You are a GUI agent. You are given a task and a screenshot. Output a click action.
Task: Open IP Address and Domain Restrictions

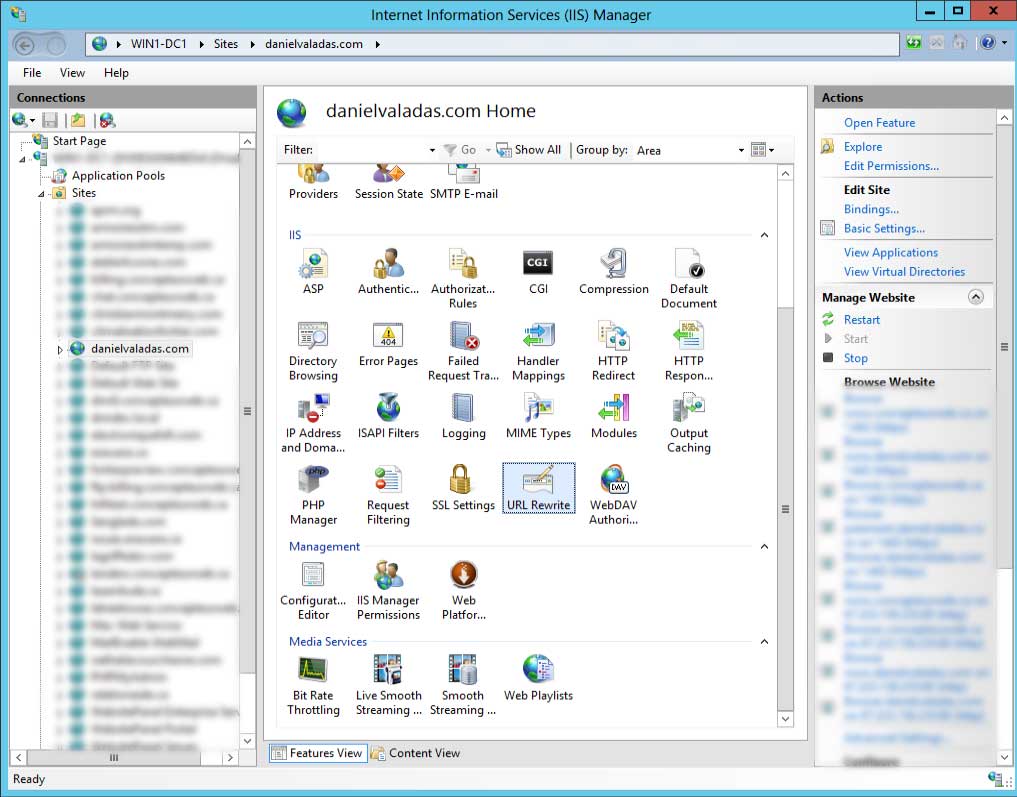pos(313,423)
